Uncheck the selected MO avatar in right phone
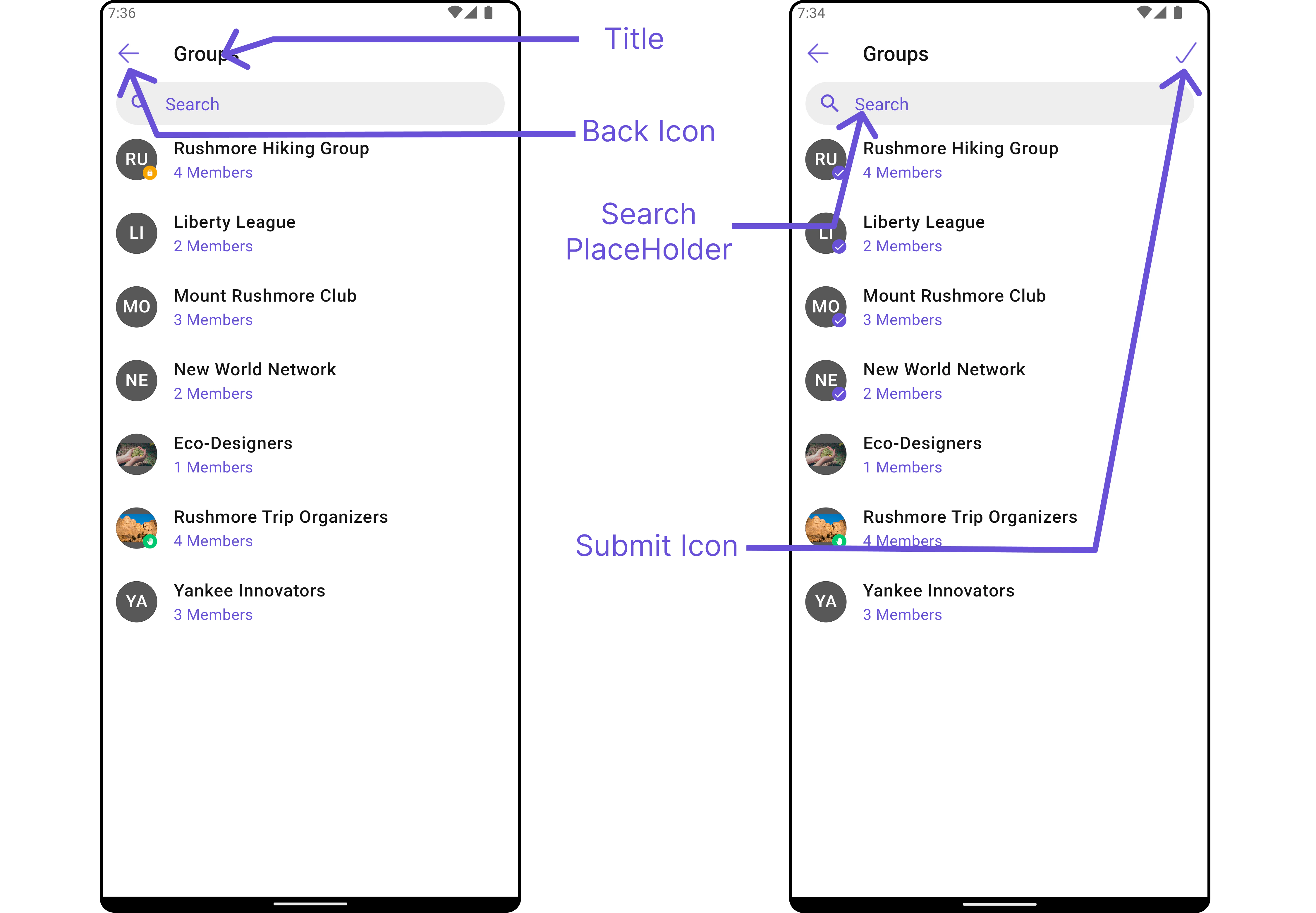This screenshot has width=1316, height=913. click(x=826, y=307)
